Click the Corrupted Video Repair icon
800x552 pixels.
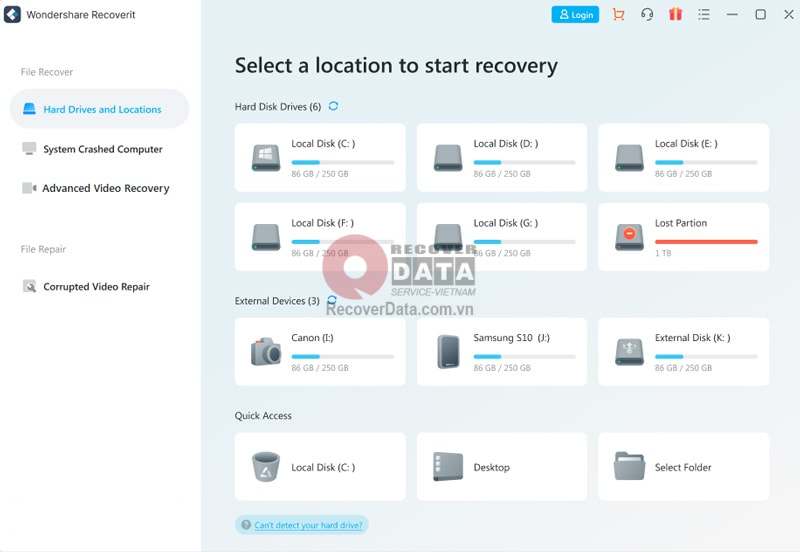pyautogui.click(x=30, y=286)
